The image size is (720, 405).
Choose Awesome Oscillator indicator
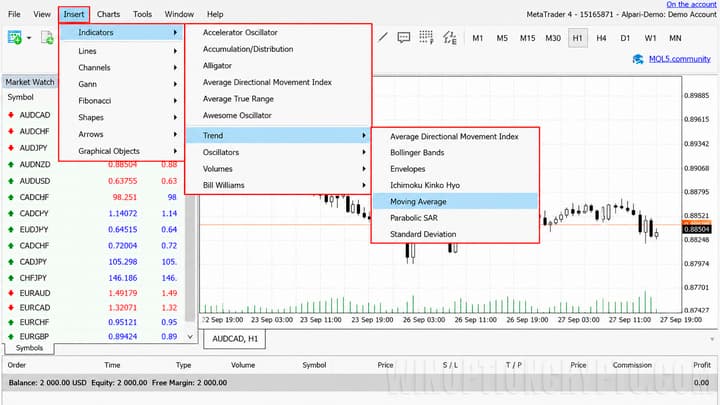[278, 115]
